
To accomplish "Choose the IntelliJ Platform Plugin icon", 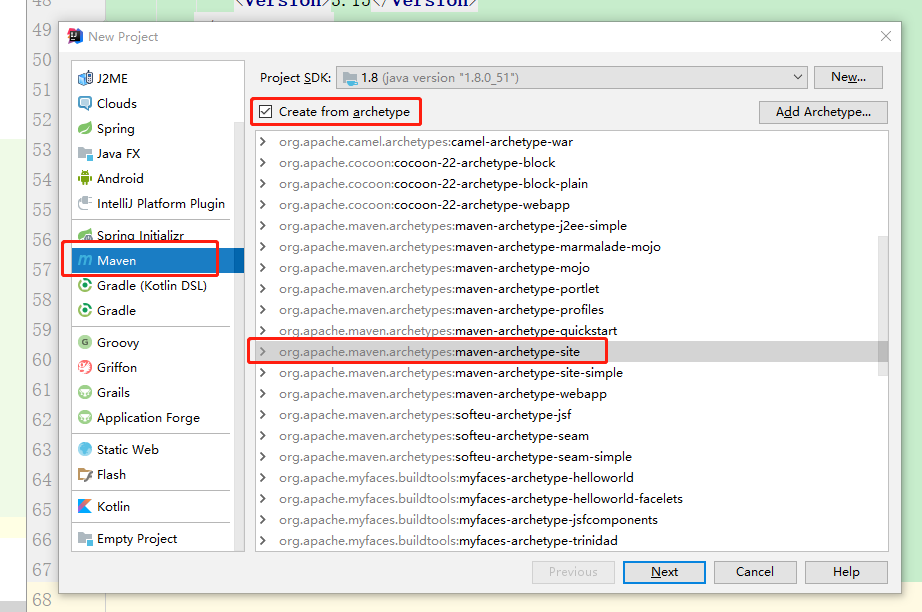I will pyautogui.click(x=85, y=203).
